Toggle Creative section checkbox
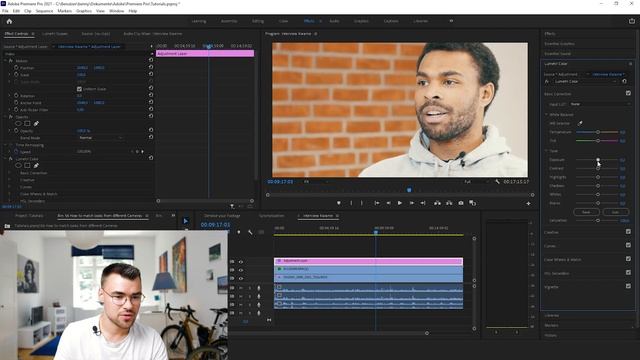 point(628,232)
